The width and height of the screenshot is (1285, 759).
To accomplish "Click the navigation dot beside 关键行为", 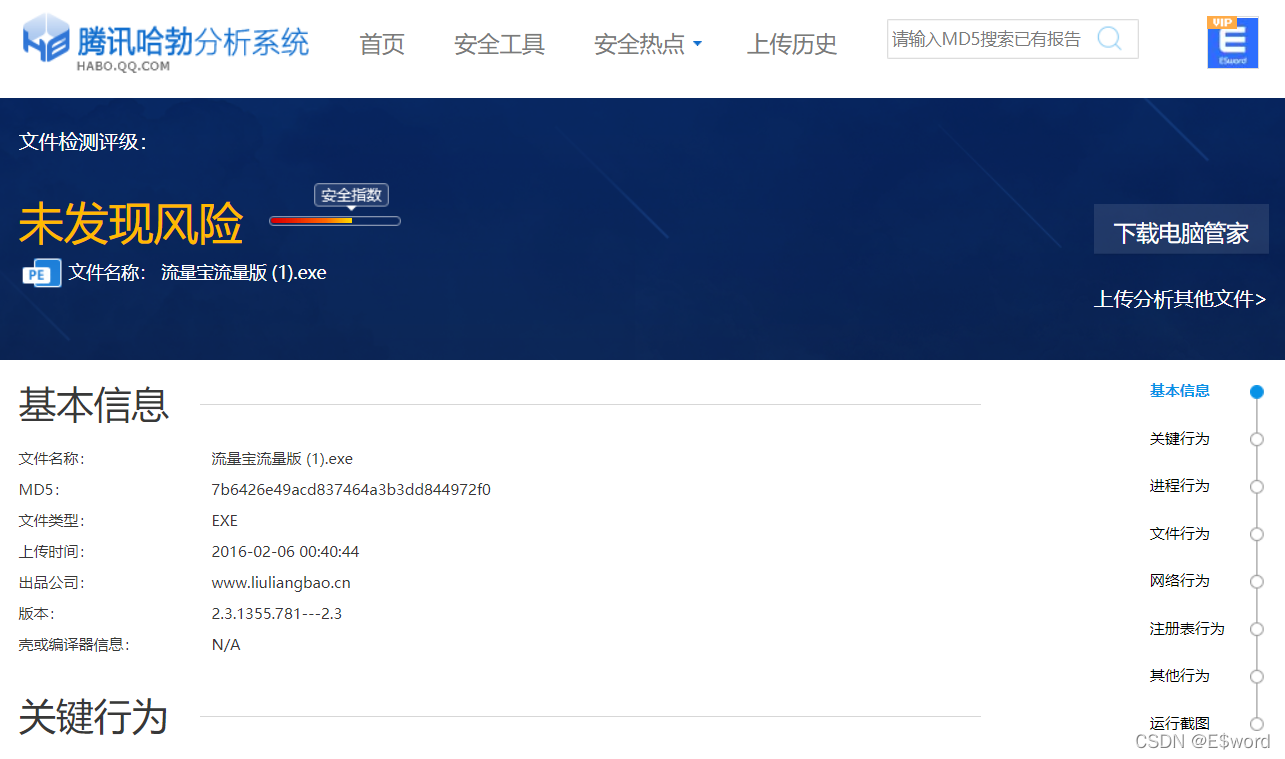I will point(1257,439).
